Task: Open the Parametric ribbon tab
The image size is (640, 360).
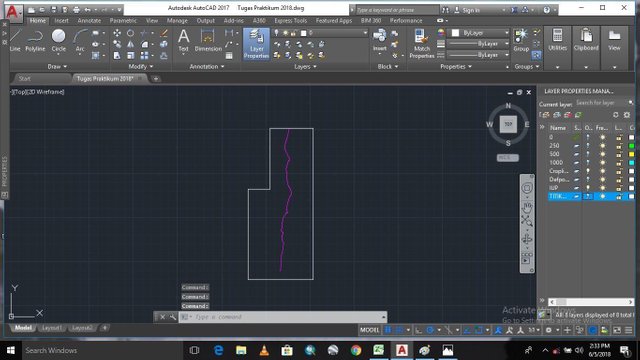Action: (123, 20)
